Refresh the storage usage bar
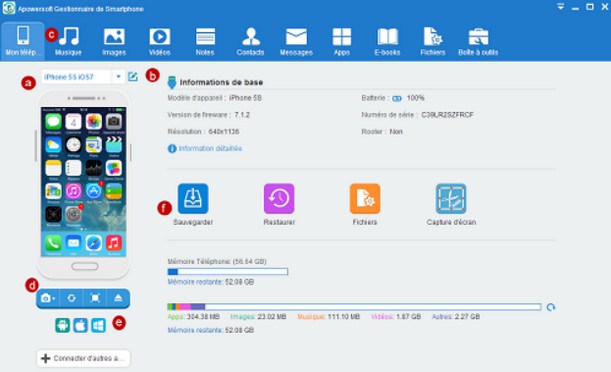Image resolution: width=611 pixels, height=372 pixels. [551, 307]
